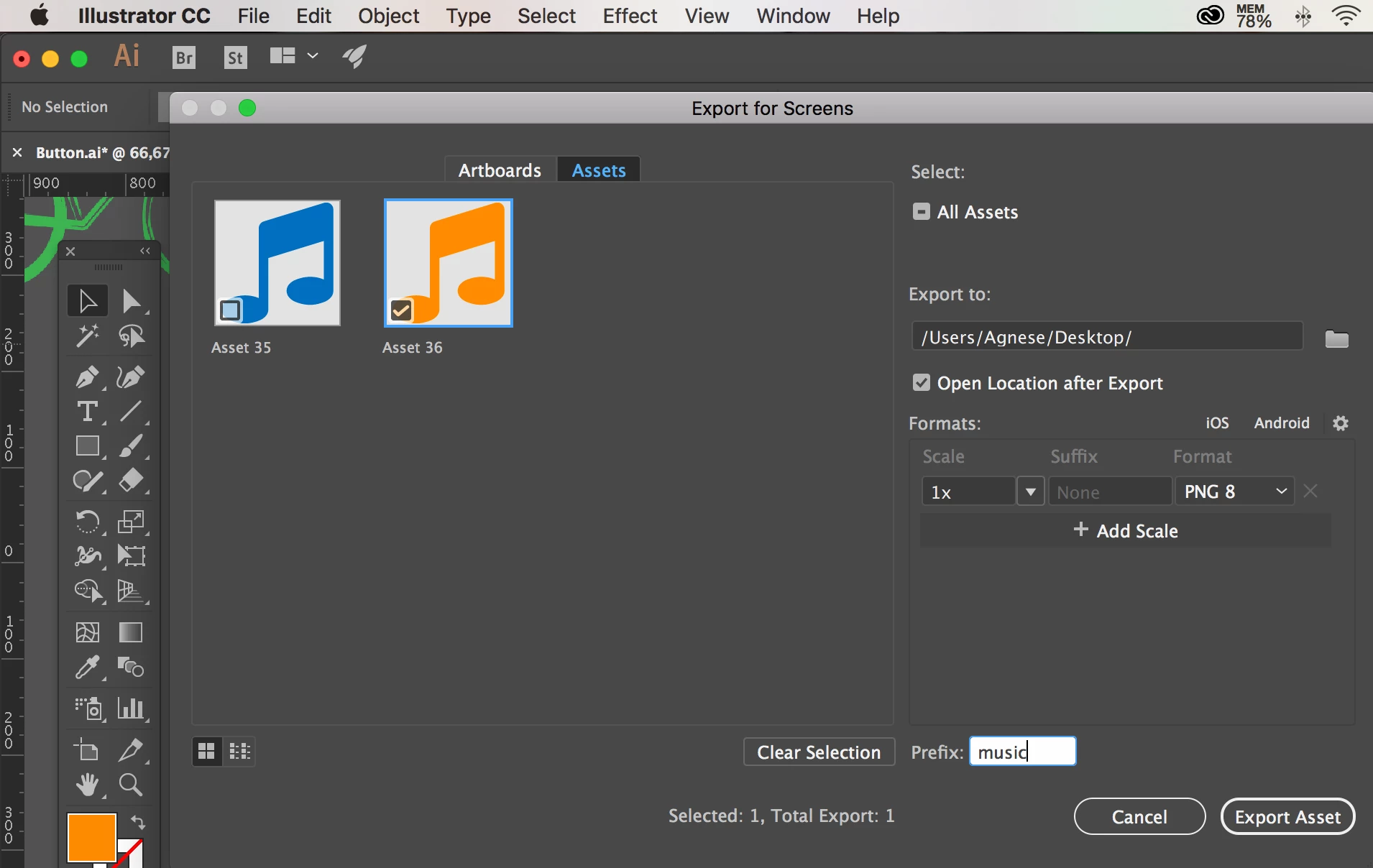
Task: Select the blue Asset 35 thumbnail
Action: coord(277,262)
